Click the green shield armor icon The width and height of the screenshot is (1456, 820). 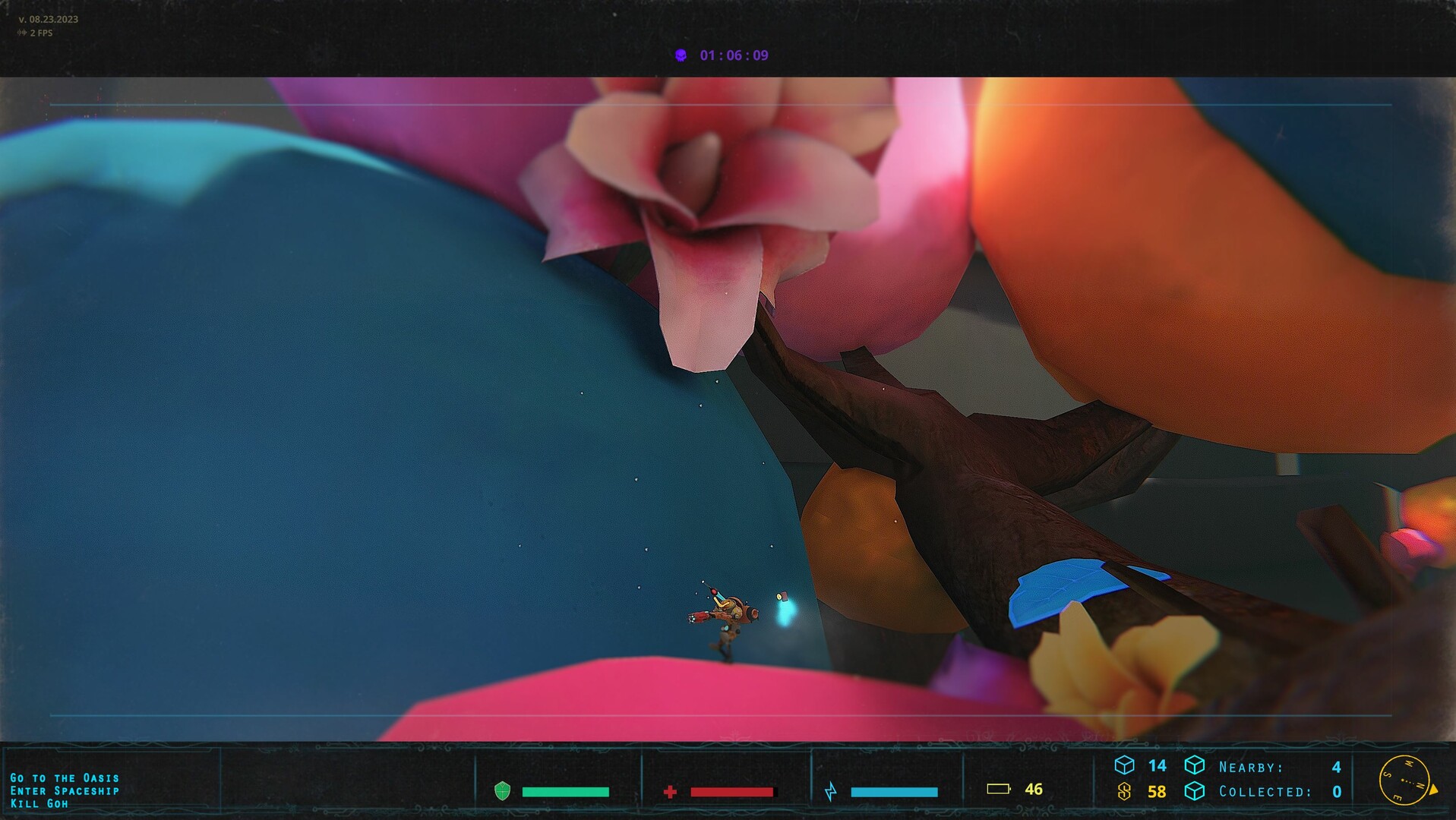pos(502,791)
